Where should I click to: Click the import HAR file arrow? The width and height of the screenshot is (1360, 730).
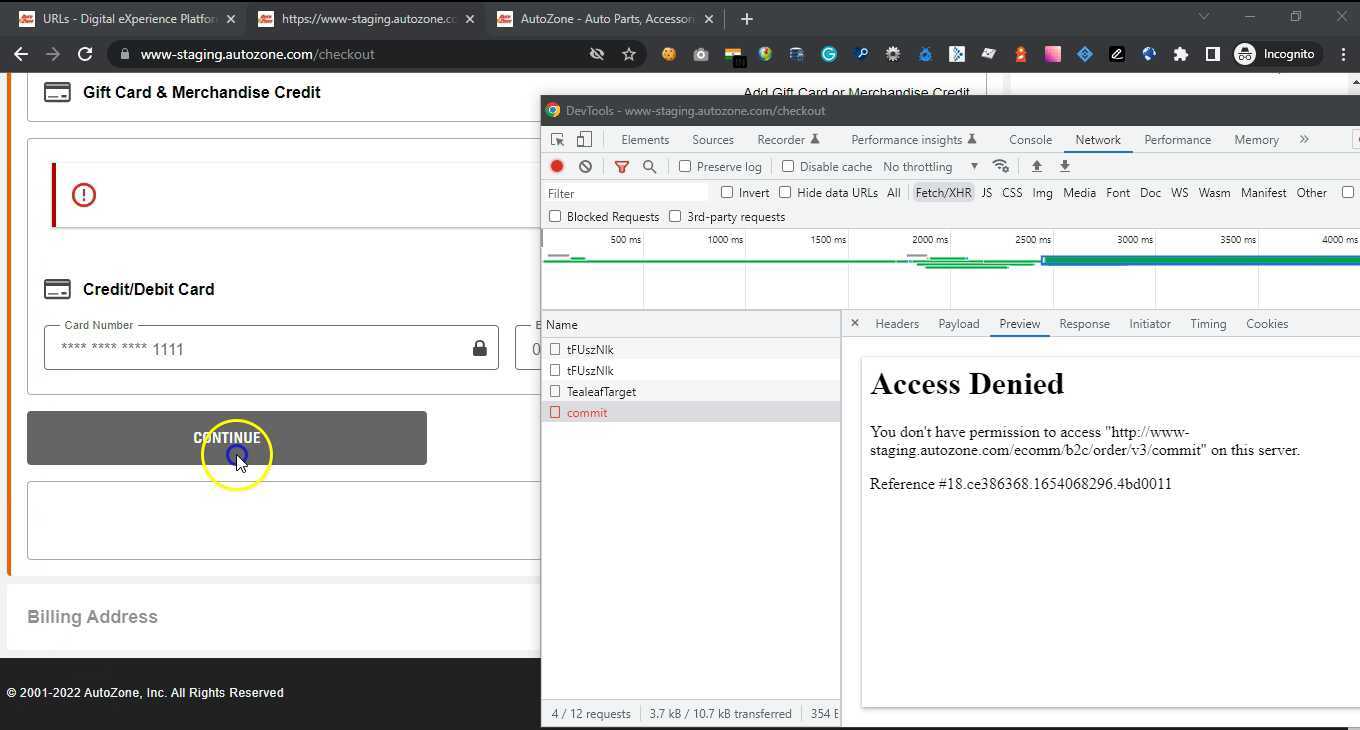tap(1037, 166)
